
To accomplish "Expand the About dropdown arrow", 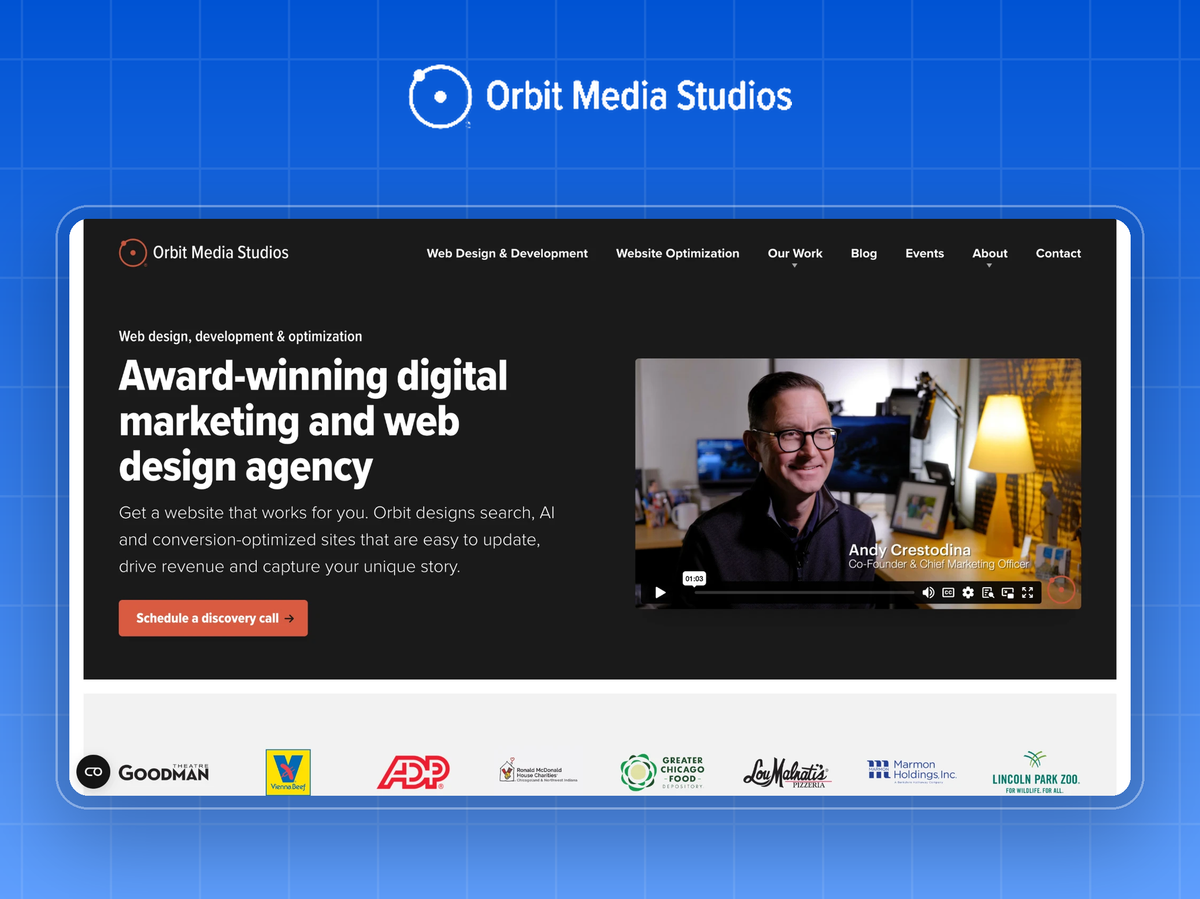I will click(990, 266).
